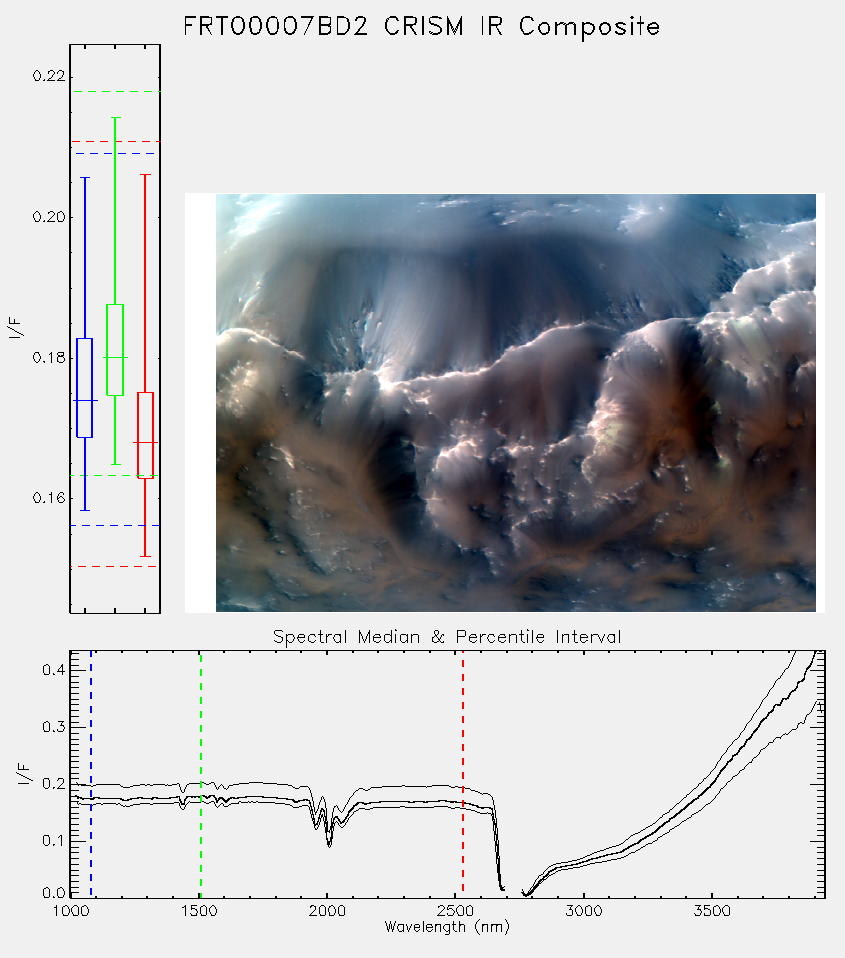Viewport: 845px width, 958px height.
Task: Click the green dashed wavelength marker line
Action: 201,774
